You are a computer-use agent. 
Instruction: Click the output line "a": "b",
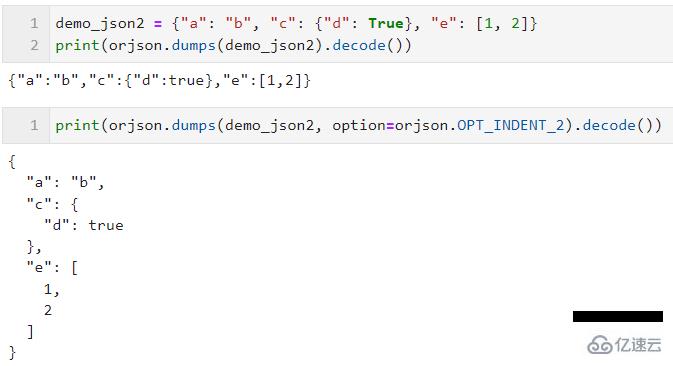tap(65, 183)
